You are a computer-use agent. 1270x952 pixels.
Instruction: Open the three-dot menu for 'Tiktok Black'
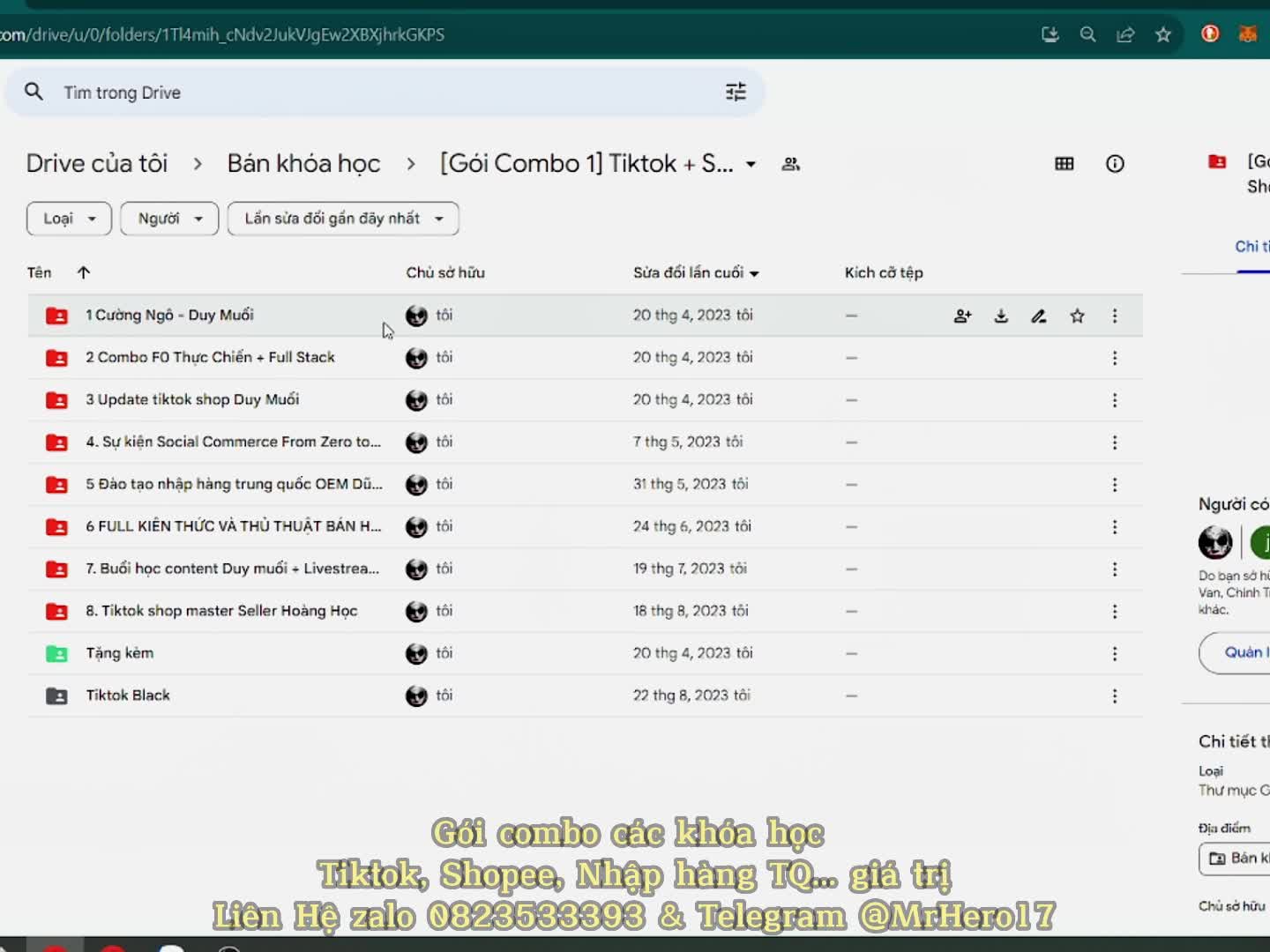[1115, 695]
